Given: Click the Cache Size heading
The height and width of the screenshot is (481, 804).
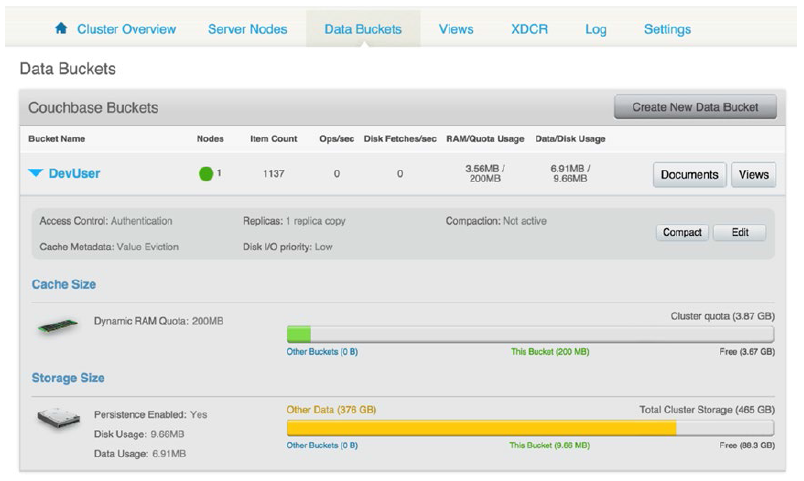Looking at the screenshot, I should click(x=64, y=284).
